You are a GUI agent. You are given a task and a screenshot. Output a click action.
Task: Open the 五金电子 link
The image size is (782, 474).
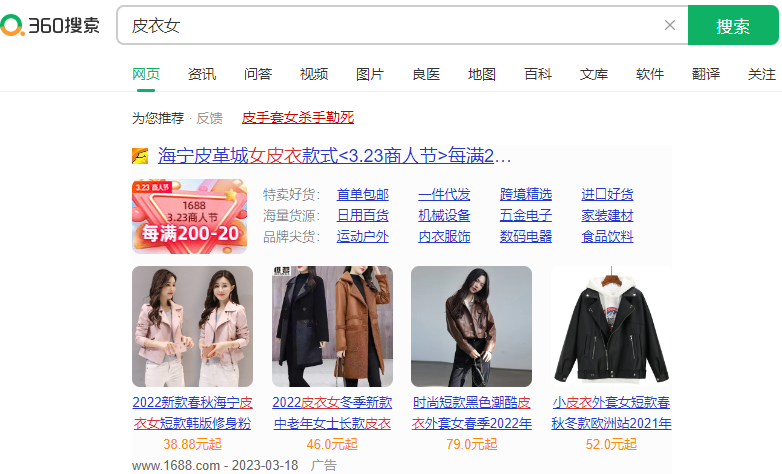(x=526, y=216)
